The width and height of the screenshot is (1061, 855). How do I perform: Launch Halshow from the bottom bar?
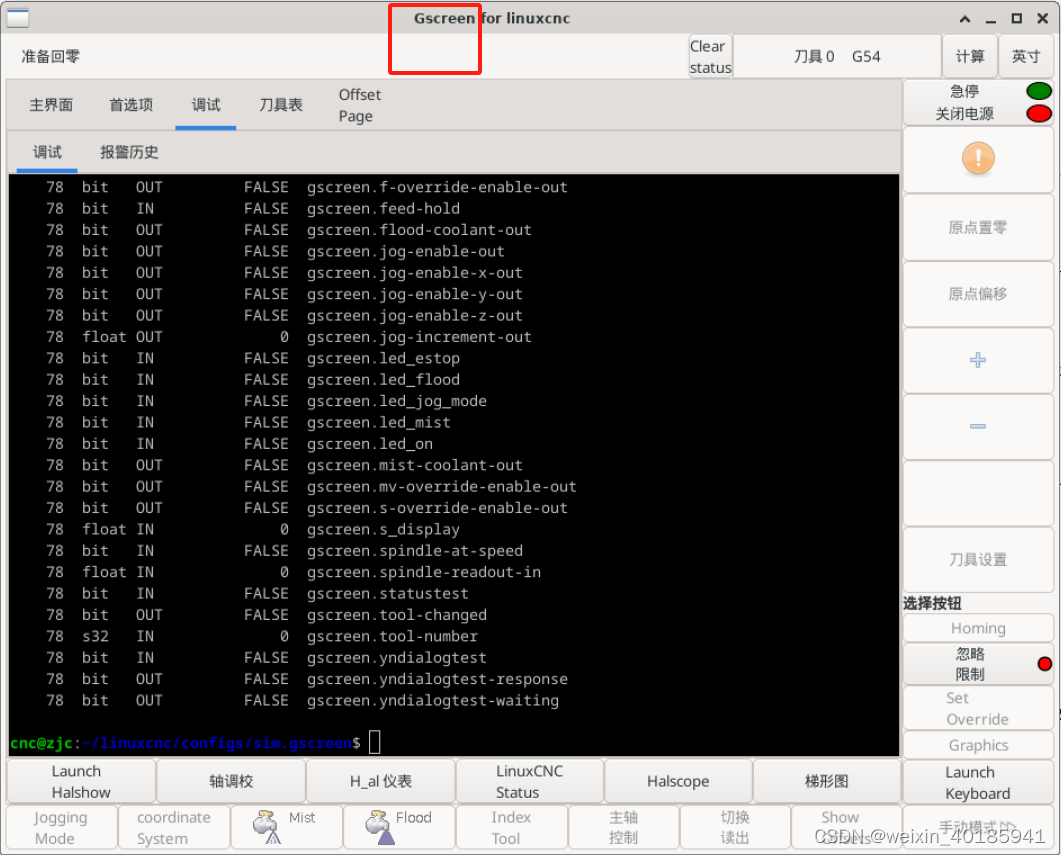click(x=80, y=781)
